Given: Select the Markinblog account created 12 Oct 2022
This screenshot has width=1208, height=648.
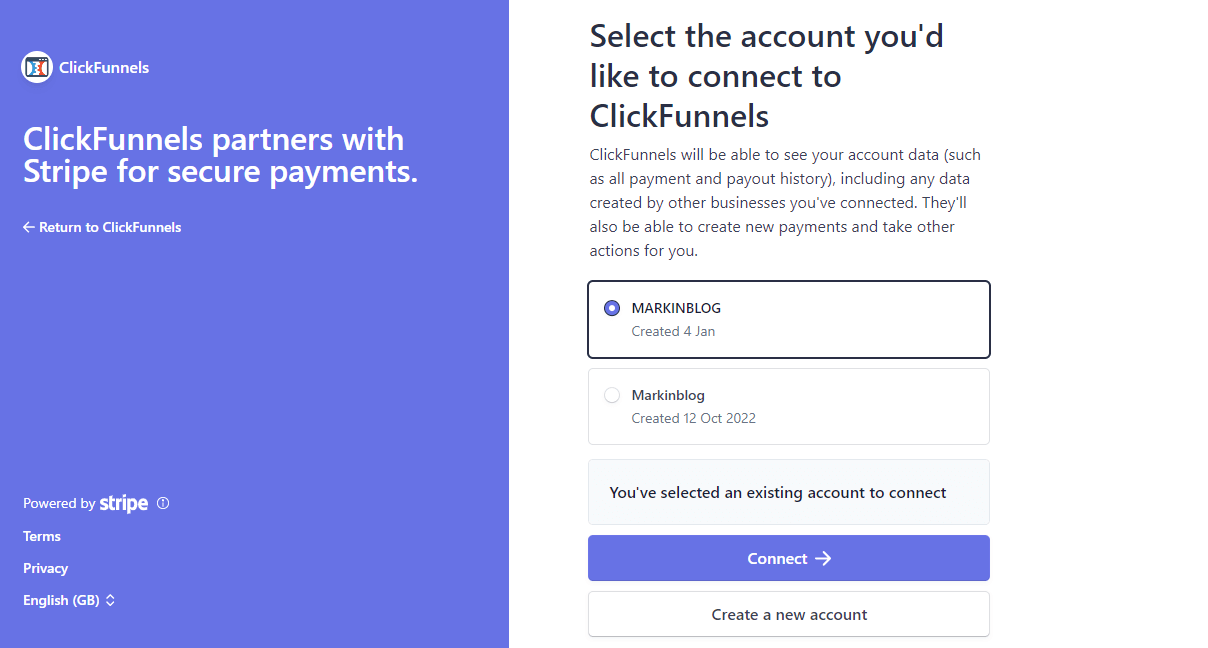Looking at the screenshot, I should [788, 406].
